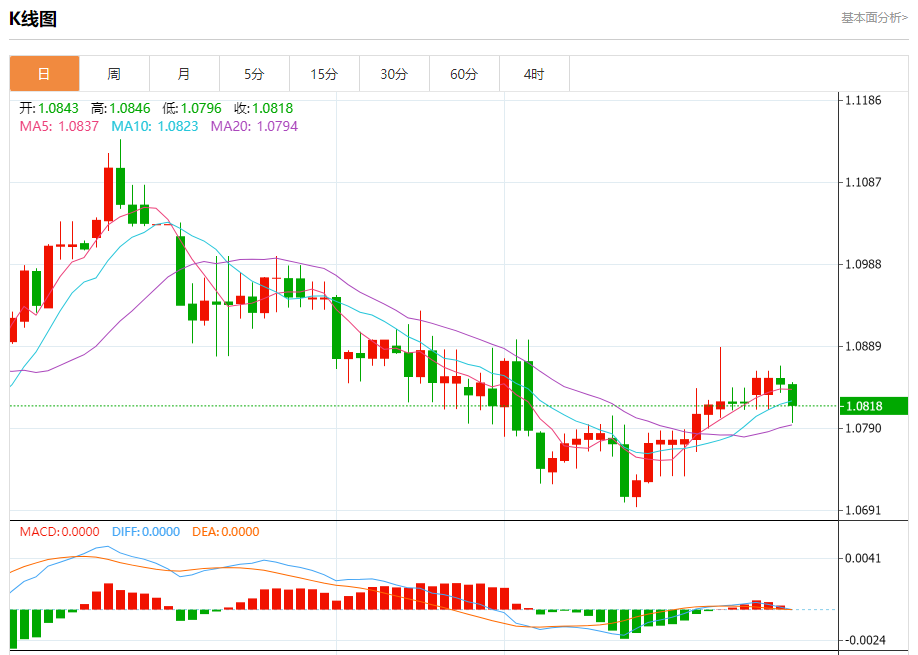The height and width of the screenshot is (655, 918).
Task: Open the 60分 interval tab
Action: [x=464, y=74]
